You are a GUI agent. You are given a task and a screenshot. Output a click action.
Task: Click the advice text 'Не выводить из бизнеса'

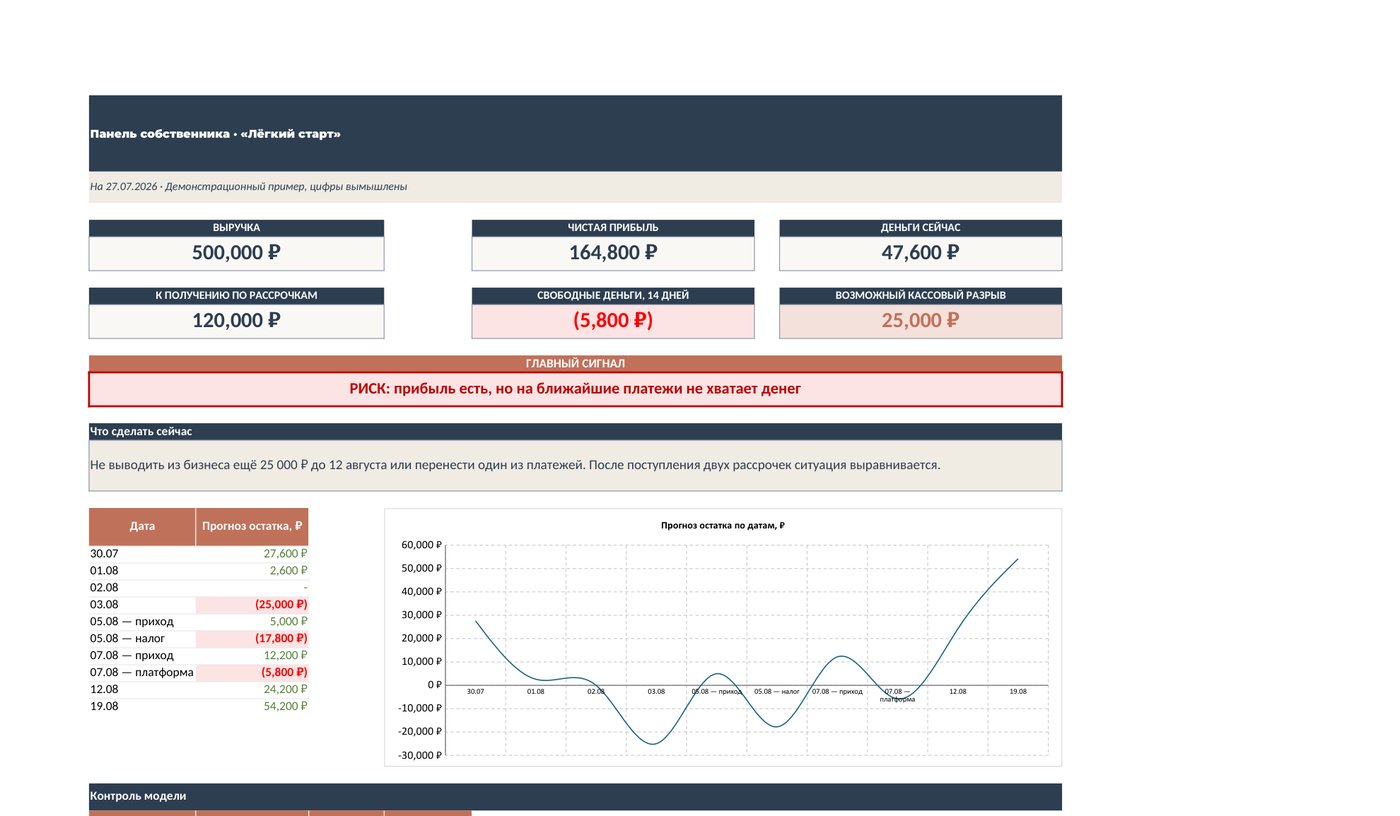pyautogui.click(x=575, y=465)
